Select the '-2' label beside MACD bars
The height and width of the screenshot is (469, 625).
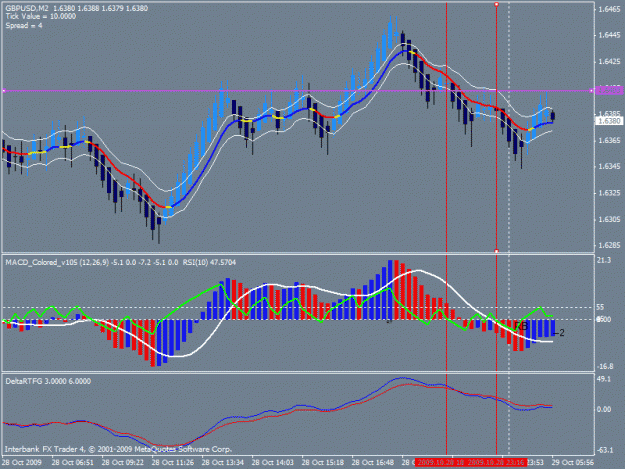click(559, 333)
